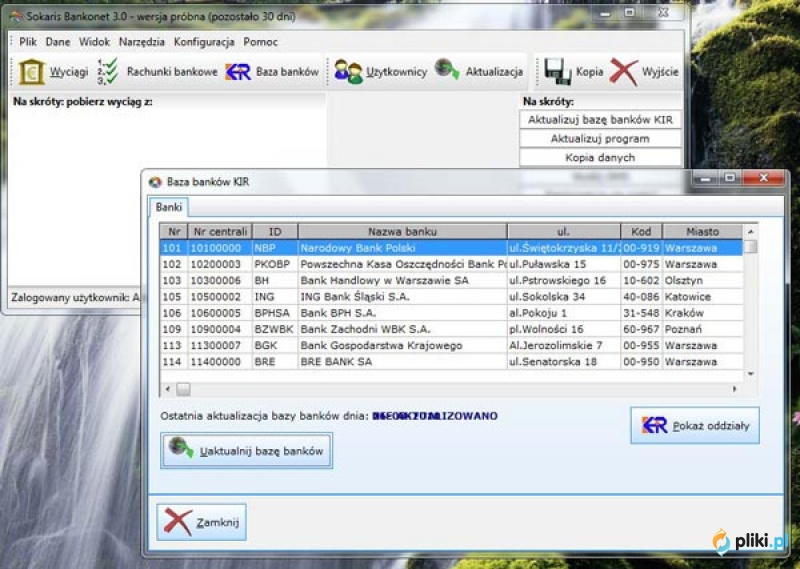Click Baza banków KIR window title icon
Viewport: 800px width, 569px height.
[x=155, y=182]
